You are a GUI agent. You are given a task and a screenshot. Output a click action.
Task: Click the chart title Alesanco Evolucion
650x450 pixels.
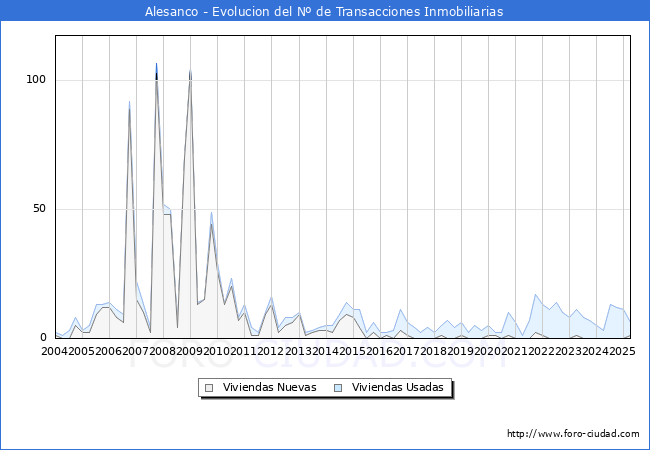(324, 11)
